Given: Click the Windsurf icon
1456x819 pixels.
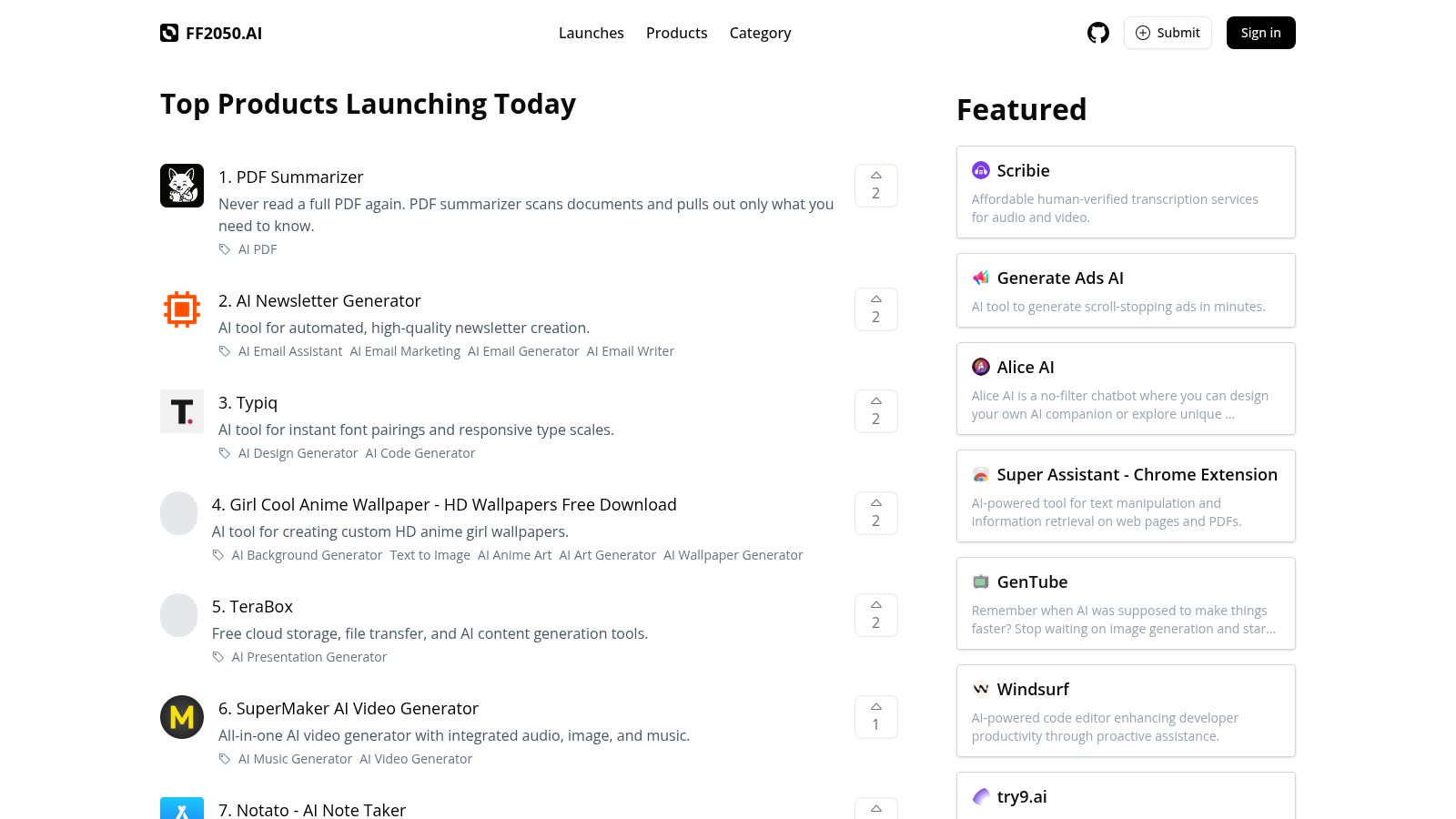Looking at the screenshot, I should click(981, 689).
